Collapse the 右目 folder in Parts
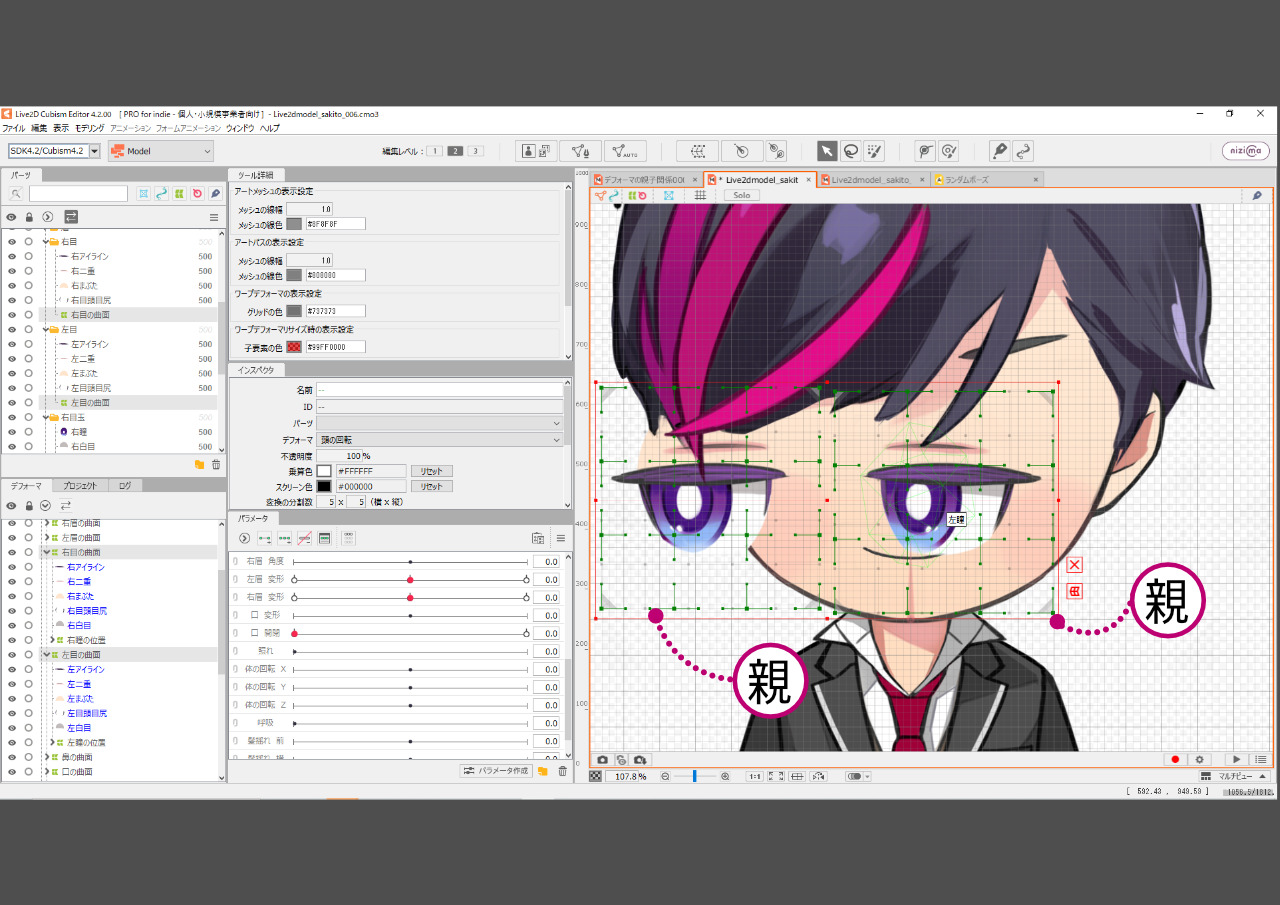This screenshot has height=905, width=1280. tap(45, 242)
